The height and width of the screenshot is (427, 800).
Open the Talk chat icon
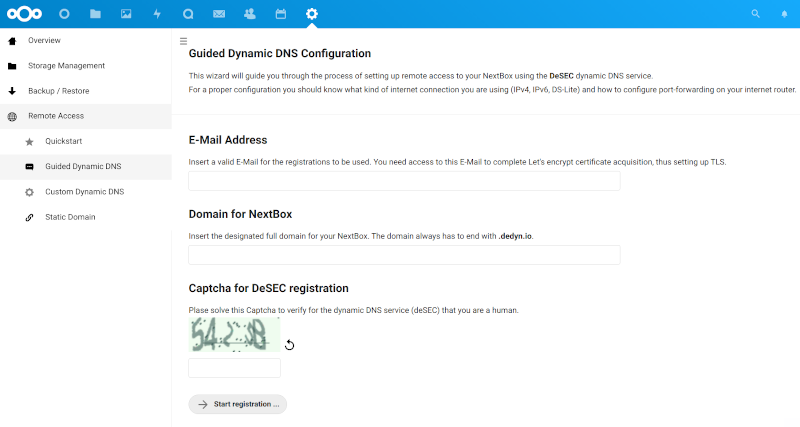click(188, 14)
